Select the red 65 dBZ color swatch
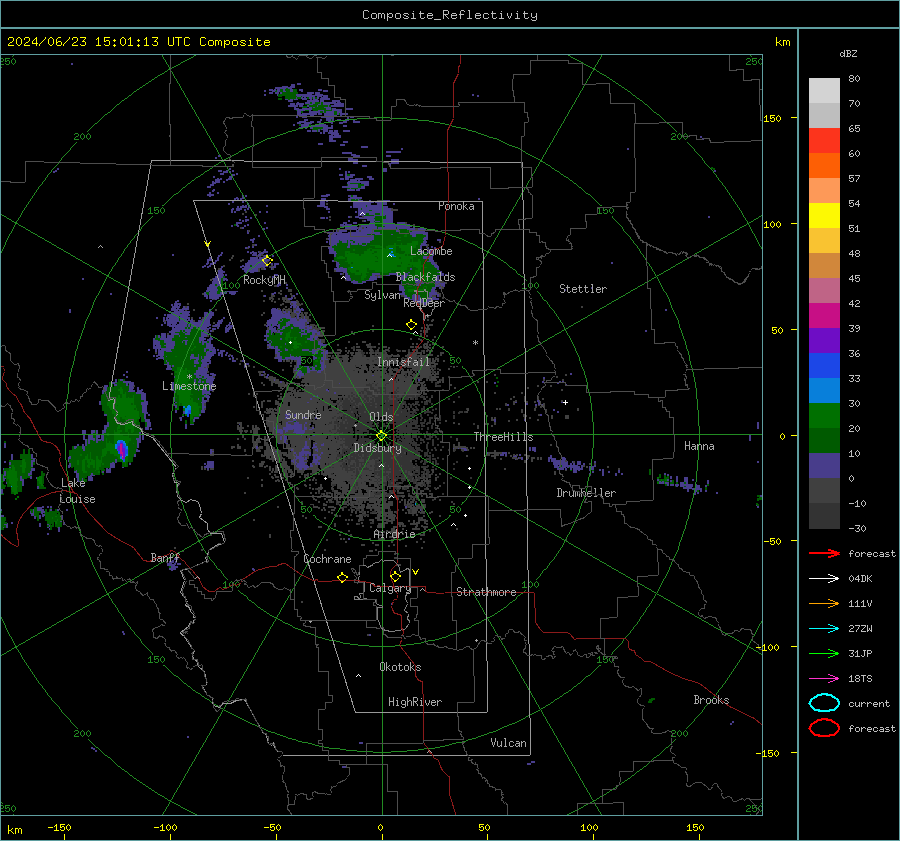This screenshot has width=900, height=841. click(824, 141)
